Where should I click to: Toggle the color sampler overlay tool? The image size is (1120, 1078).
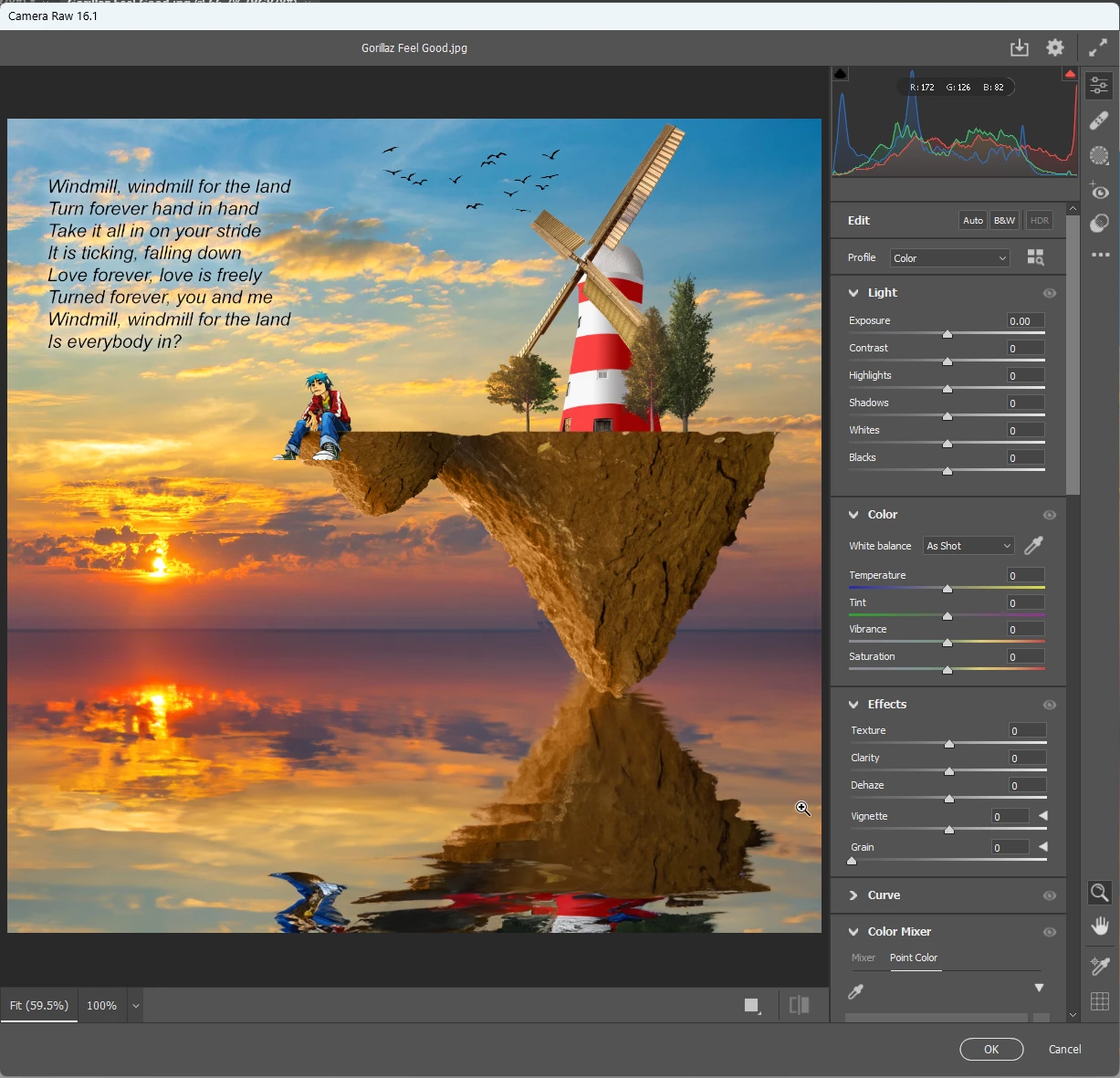point(1100,966)
